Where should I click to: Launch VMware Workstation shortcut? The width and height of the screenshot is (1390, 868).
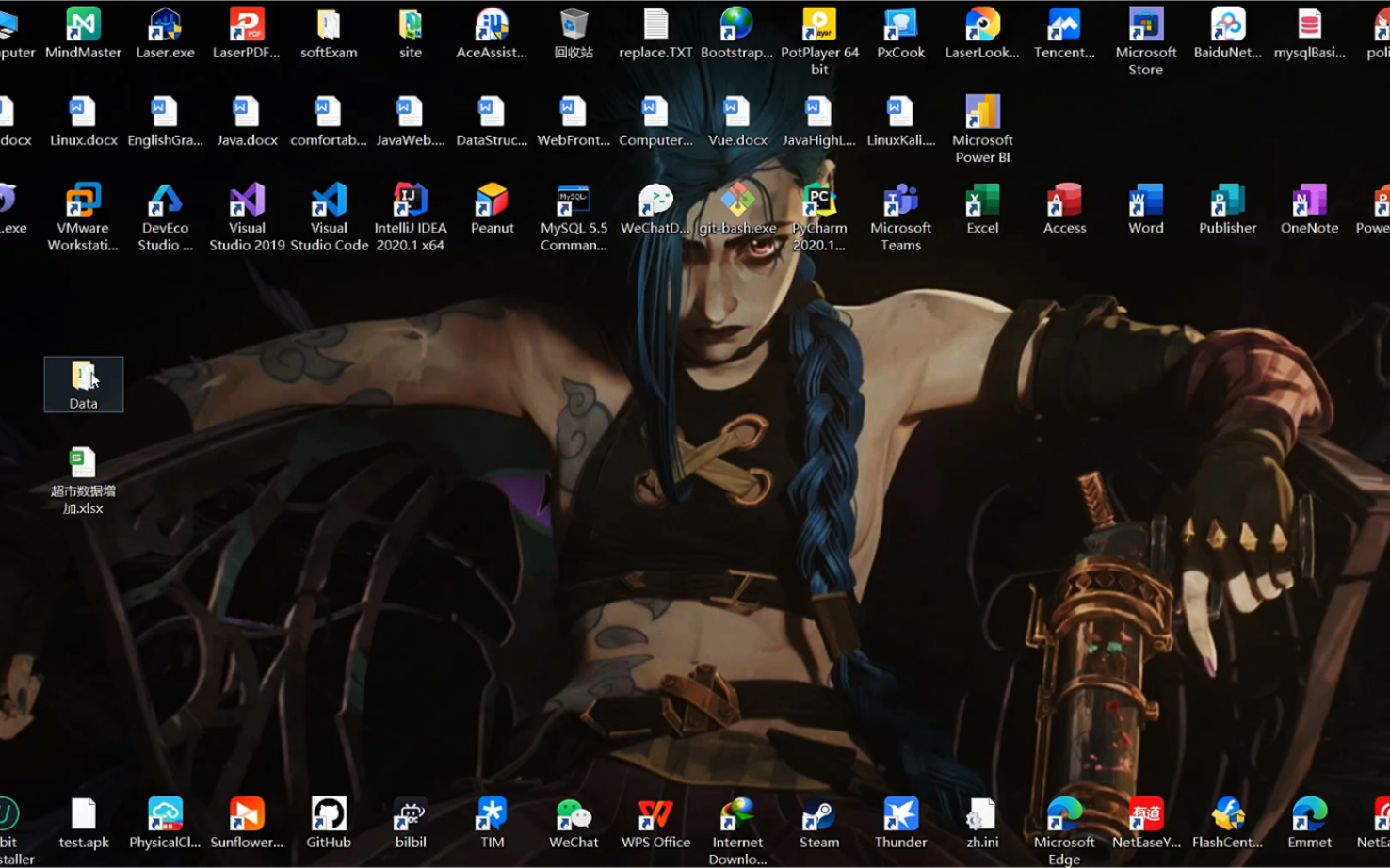point(83,217)
